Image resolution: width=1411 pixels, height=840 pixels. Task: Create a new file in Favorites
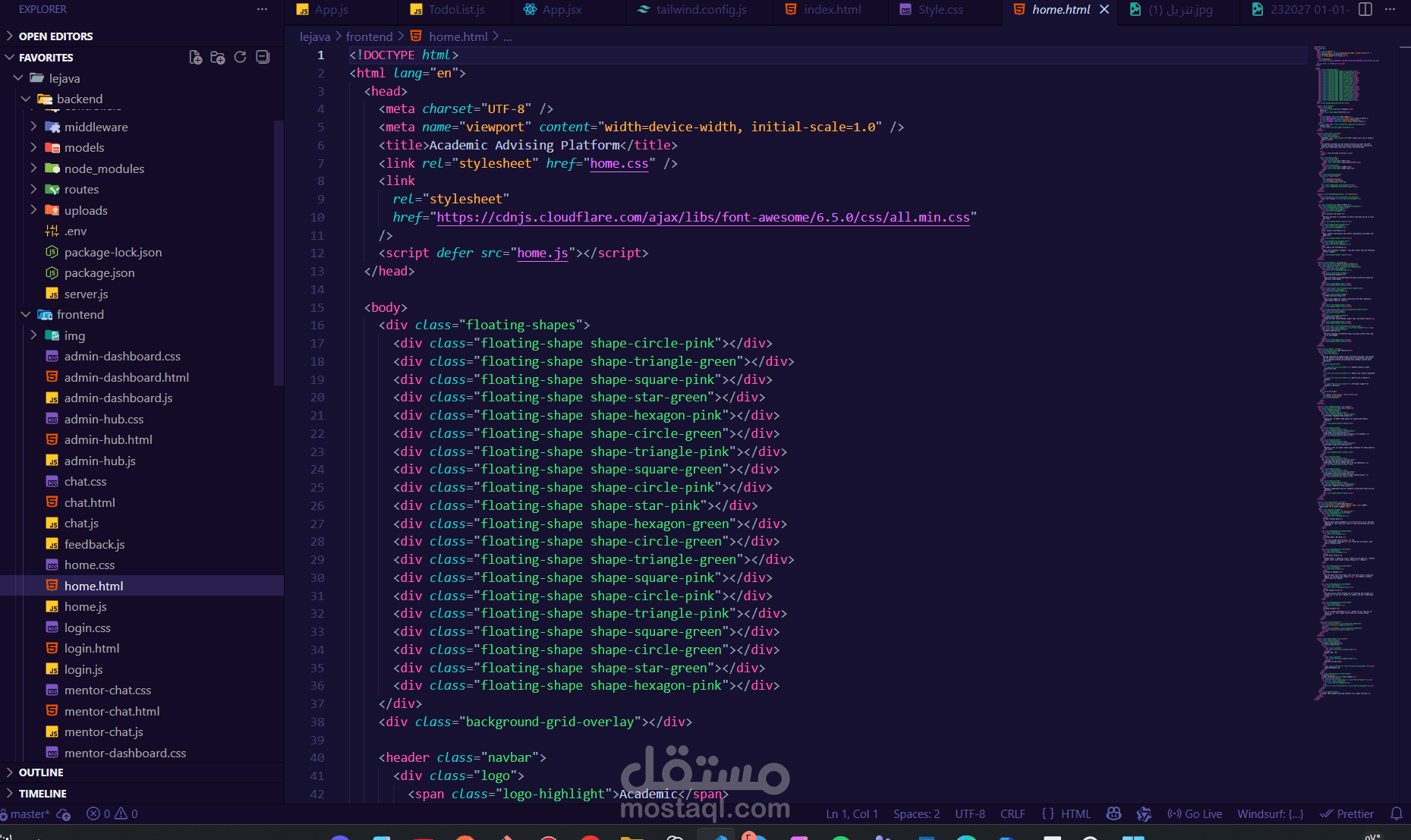(x=195, y=58)
